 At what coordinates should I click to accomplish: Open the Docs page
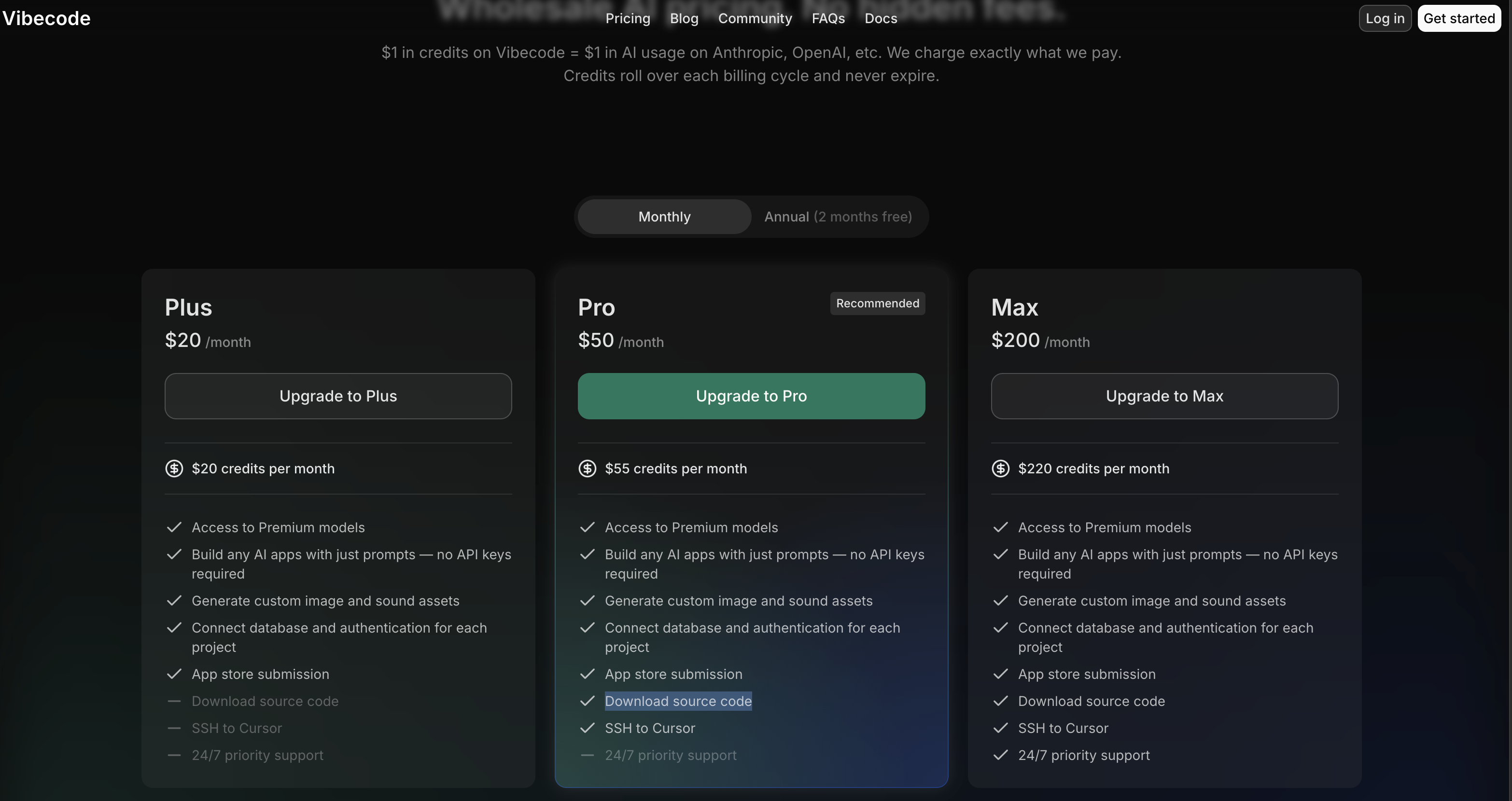(880, 18)
